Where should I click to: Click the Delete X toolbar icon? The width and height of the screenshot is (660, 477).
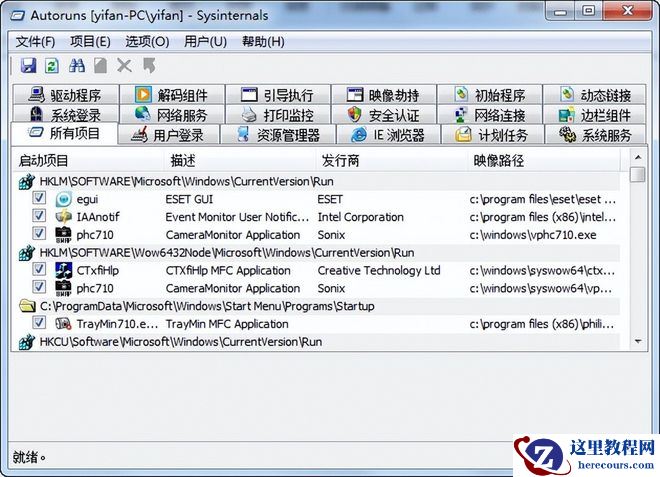coord(125,66)
